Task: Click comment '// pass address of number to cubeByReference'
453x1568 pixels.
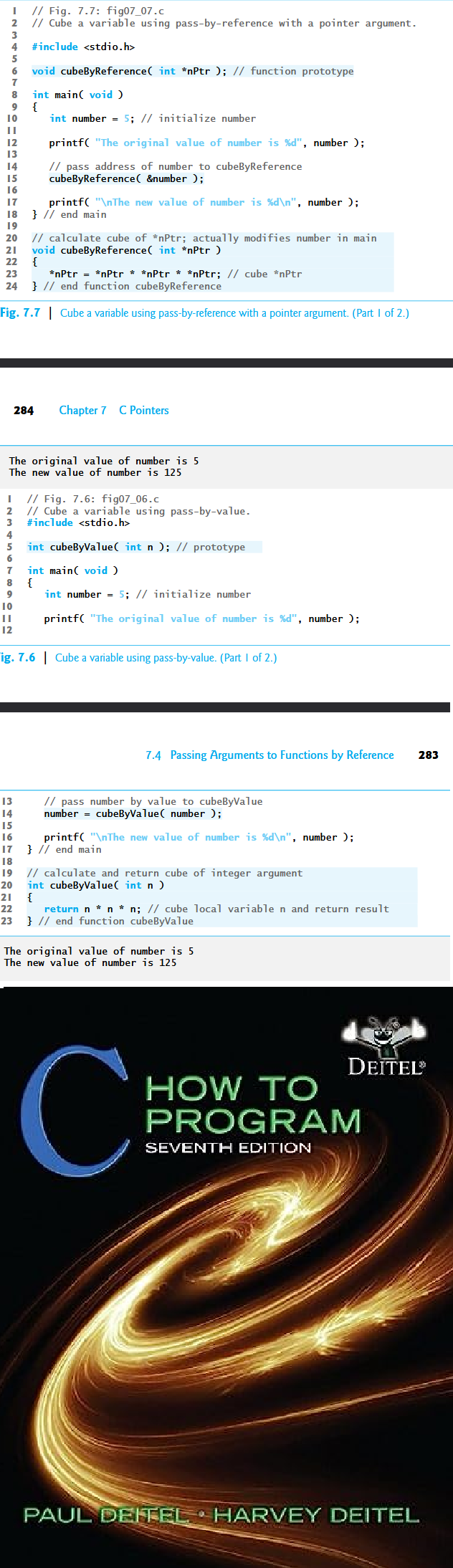Action: click(x=176, y=166)
